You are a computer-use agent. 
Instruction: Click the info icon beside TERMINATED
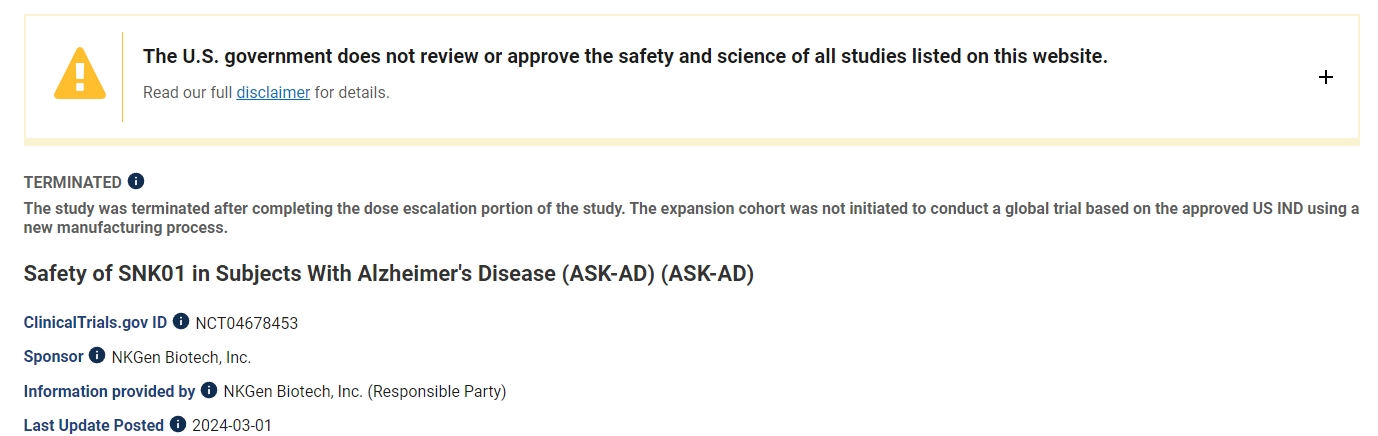point(136,181)
